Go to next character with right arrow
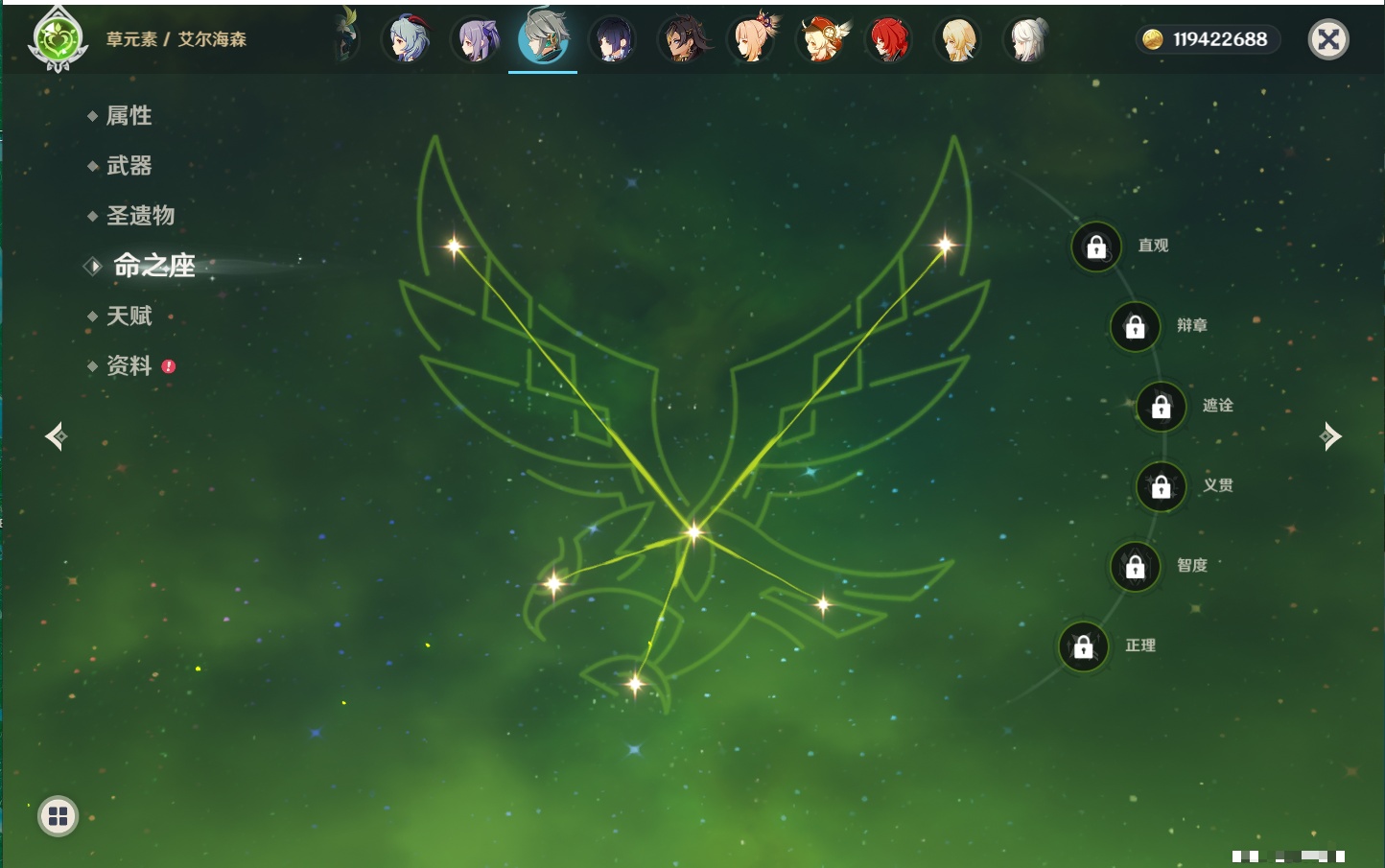This screenshot has height=868, width=1385. tap(1330, 436)
